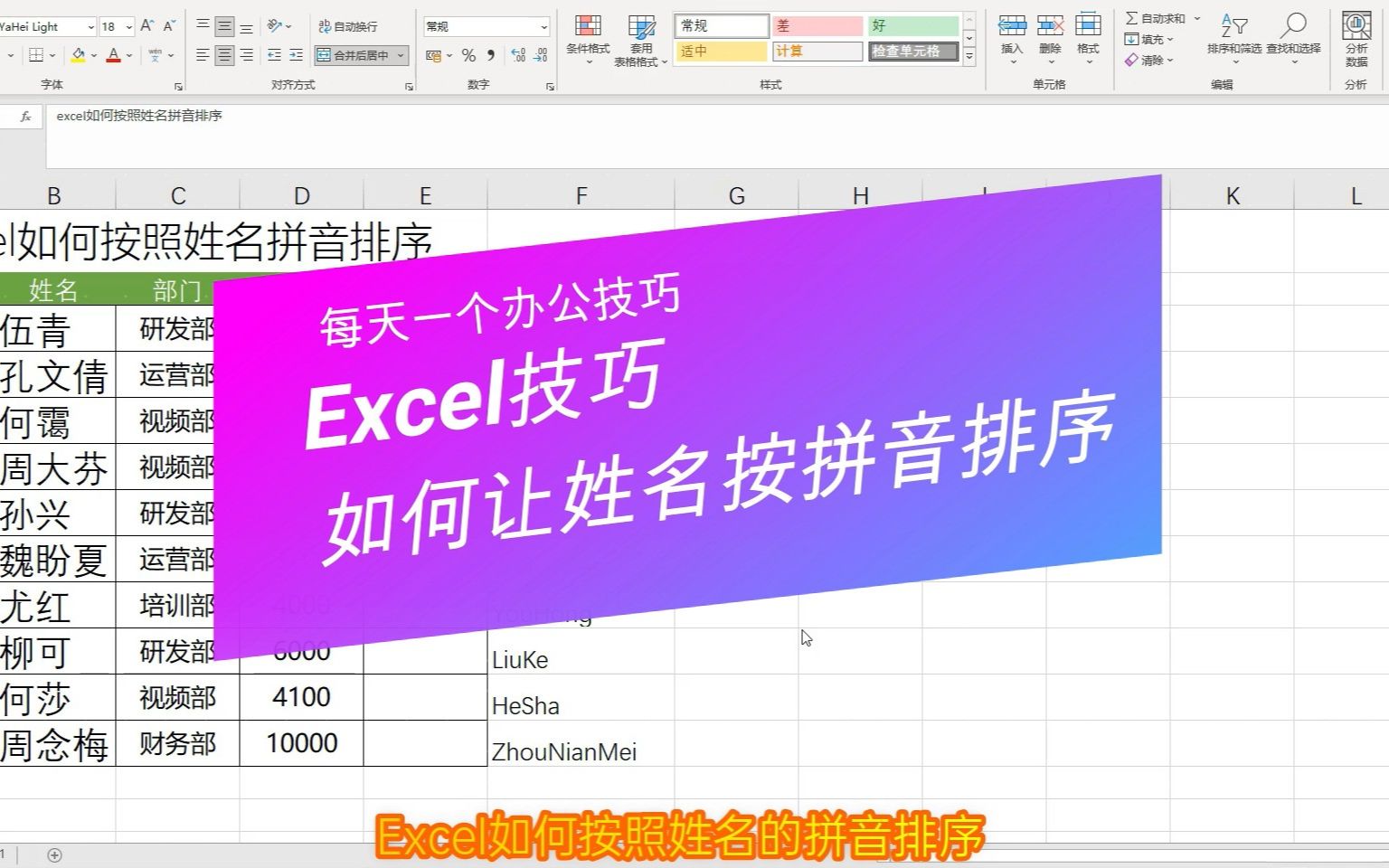Select the column C header
The width and height of the screenshot is (1389, 868).
point(178,195)
